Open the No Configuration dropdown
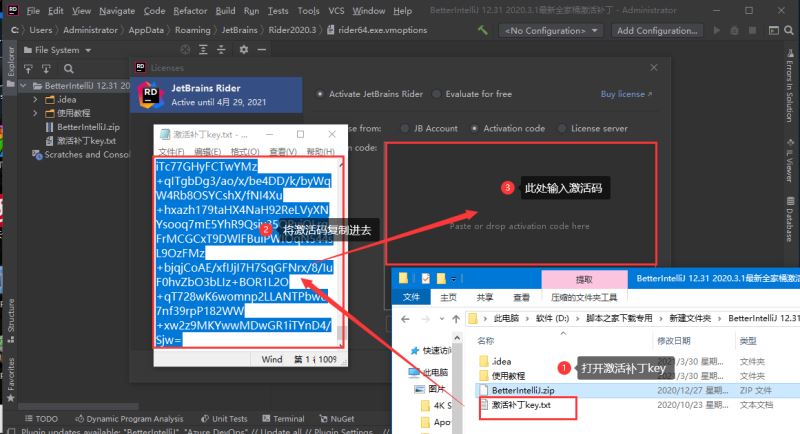This screenshot has height=434, width=800. tap(551, 31)
